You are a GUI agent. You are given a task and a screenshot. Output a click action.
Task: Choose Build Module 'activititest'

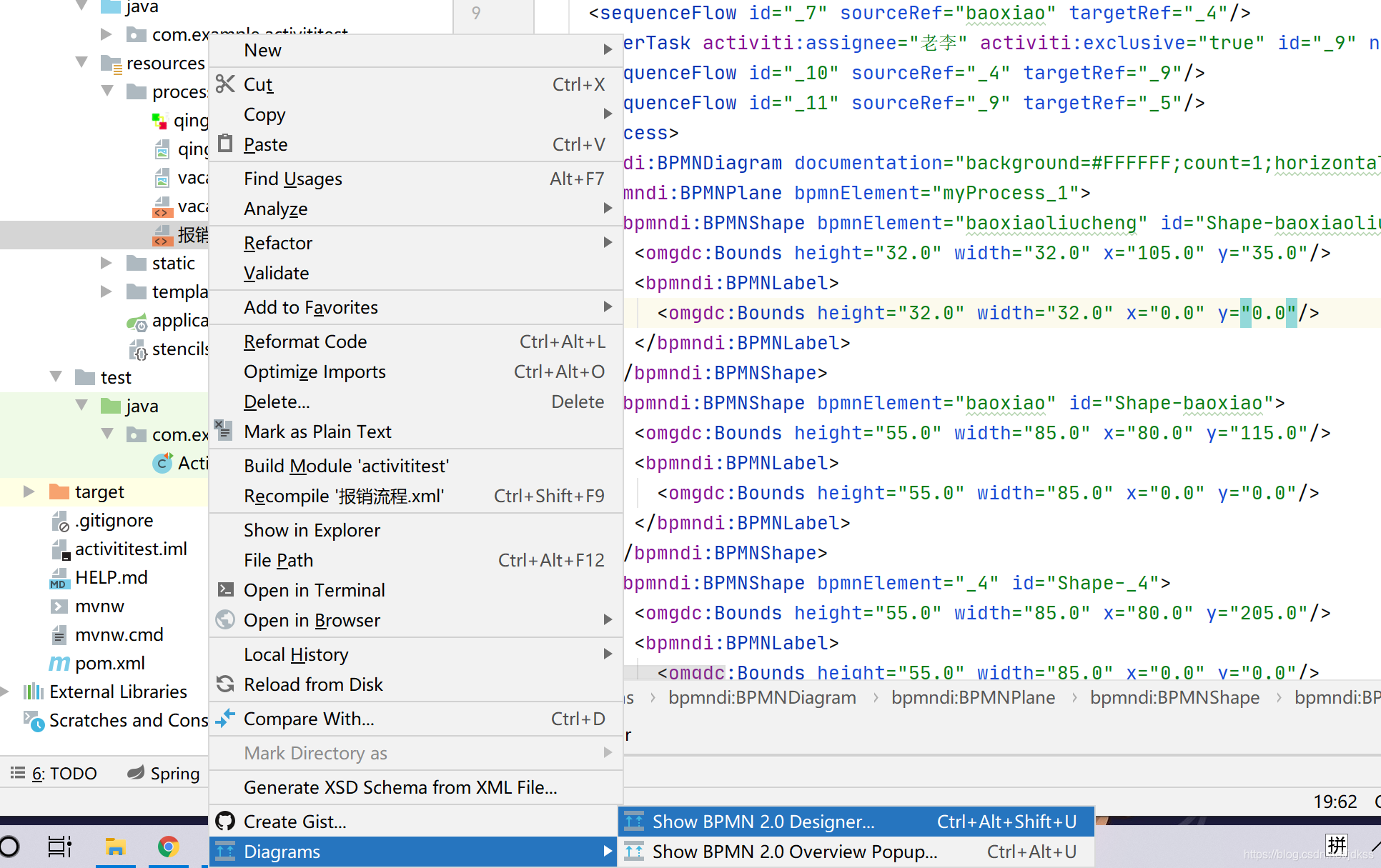point(416,466)
